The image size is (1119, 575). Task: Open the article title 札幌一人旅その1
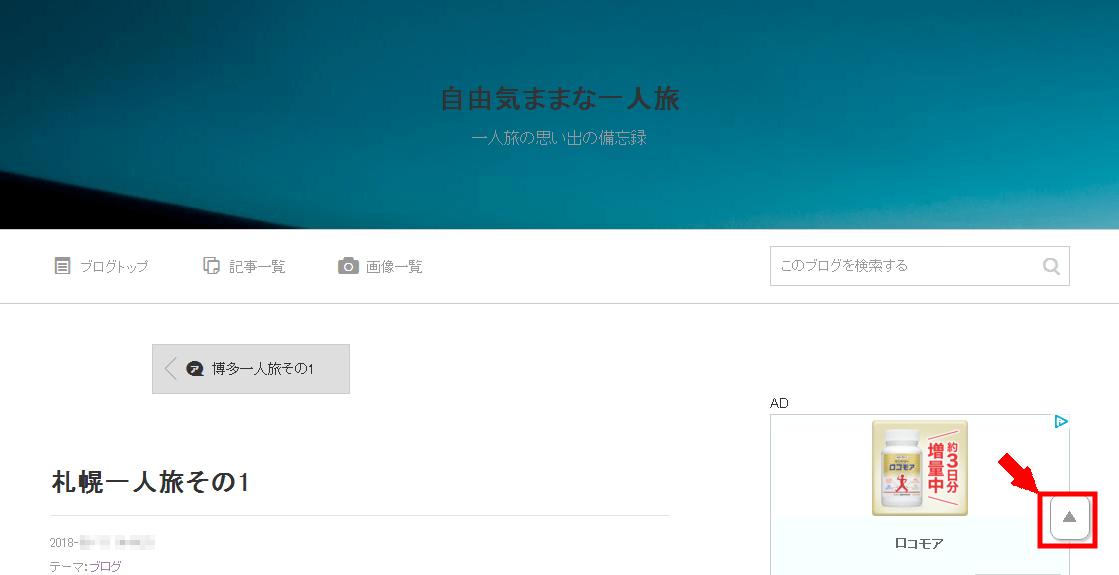149,482
